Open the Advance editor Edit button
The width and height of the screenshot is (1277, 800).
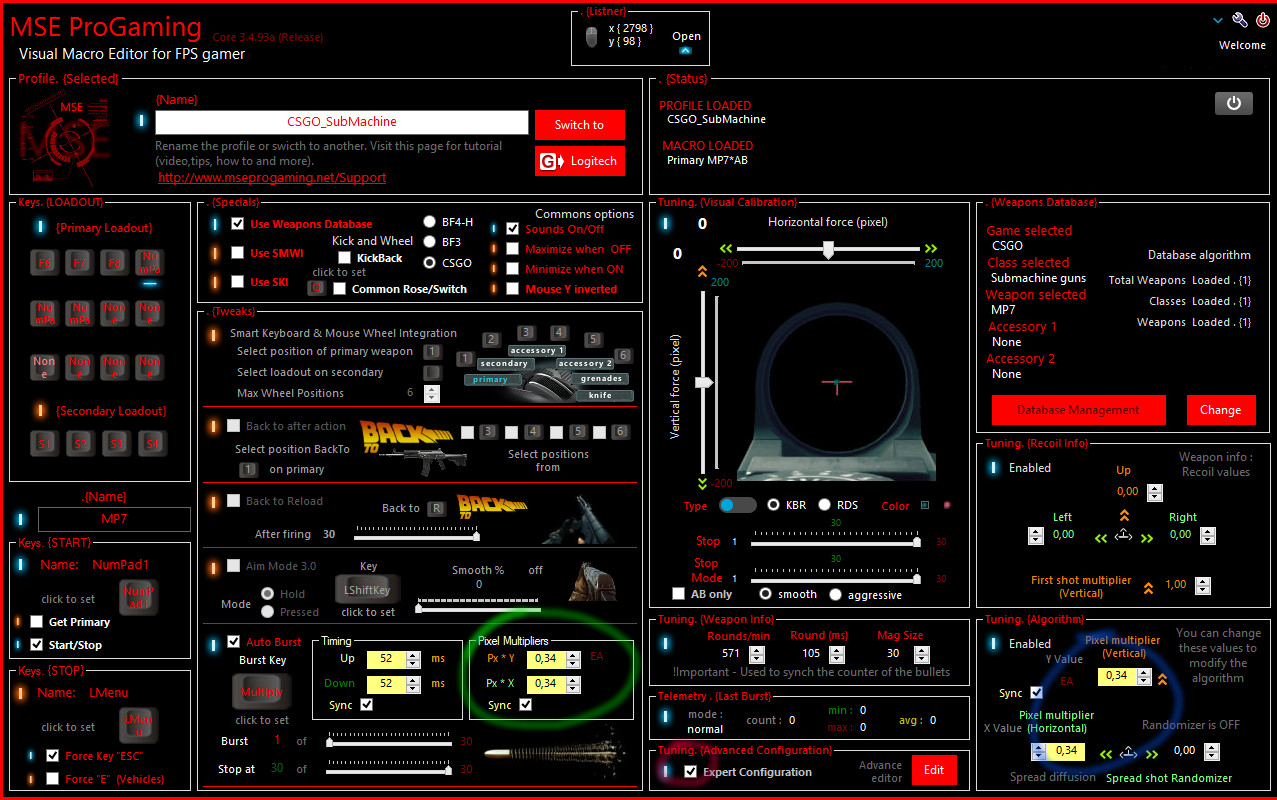point(934,770)
